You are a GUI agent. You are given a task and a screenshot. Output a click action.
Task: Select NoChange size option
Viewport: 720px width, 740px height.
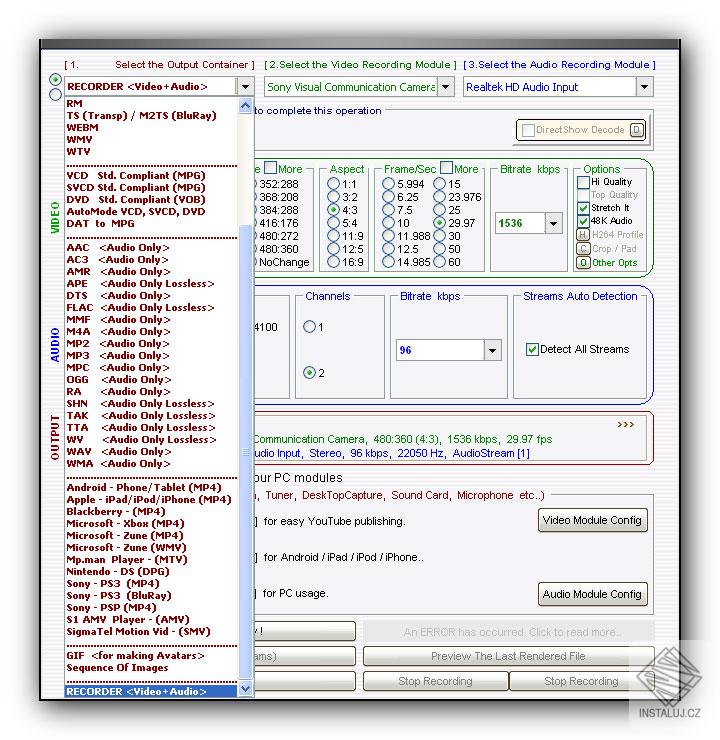[283, 262]
